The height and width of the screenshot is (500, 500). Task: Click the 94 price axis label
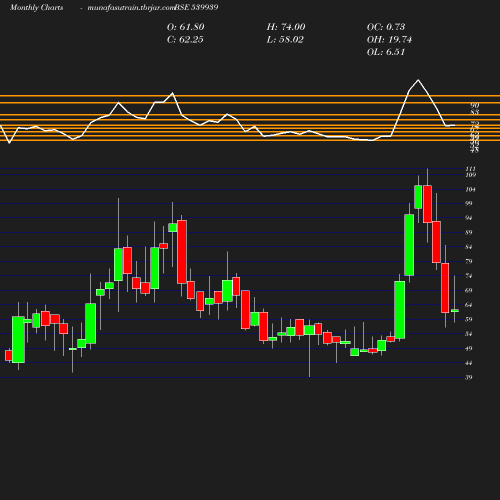(x=469, y=218)
